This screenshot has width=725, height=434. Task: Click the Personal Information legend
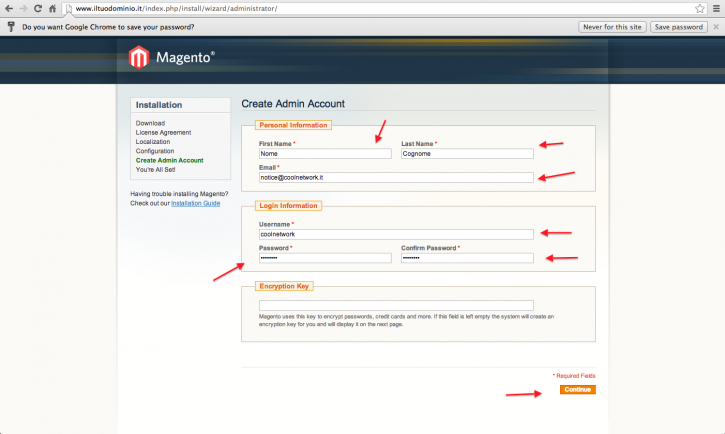[293, 125]
